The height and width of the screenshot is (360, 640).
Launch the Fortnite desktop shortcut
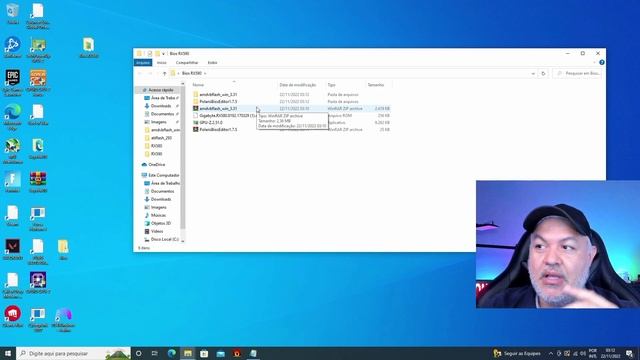(13, 182)
